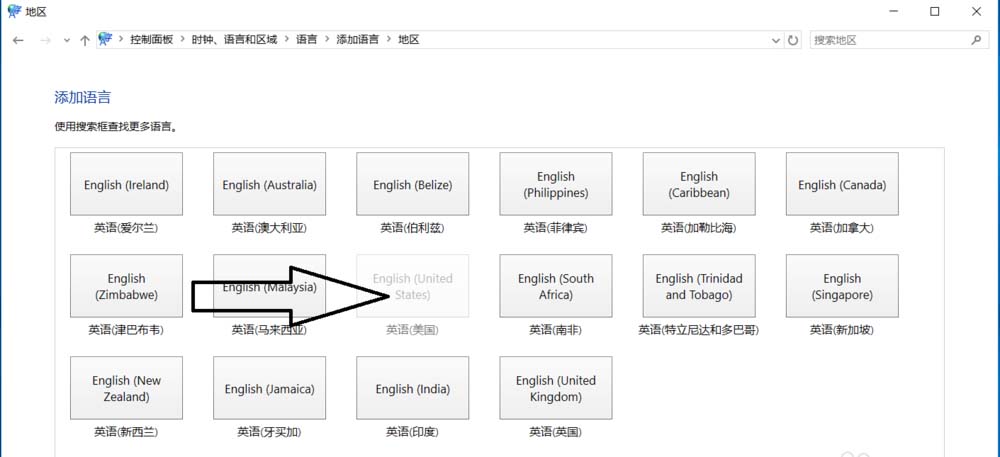Open recent locations dropdown arrow
Screen dimensions: 1000x457
coord(67,40)
